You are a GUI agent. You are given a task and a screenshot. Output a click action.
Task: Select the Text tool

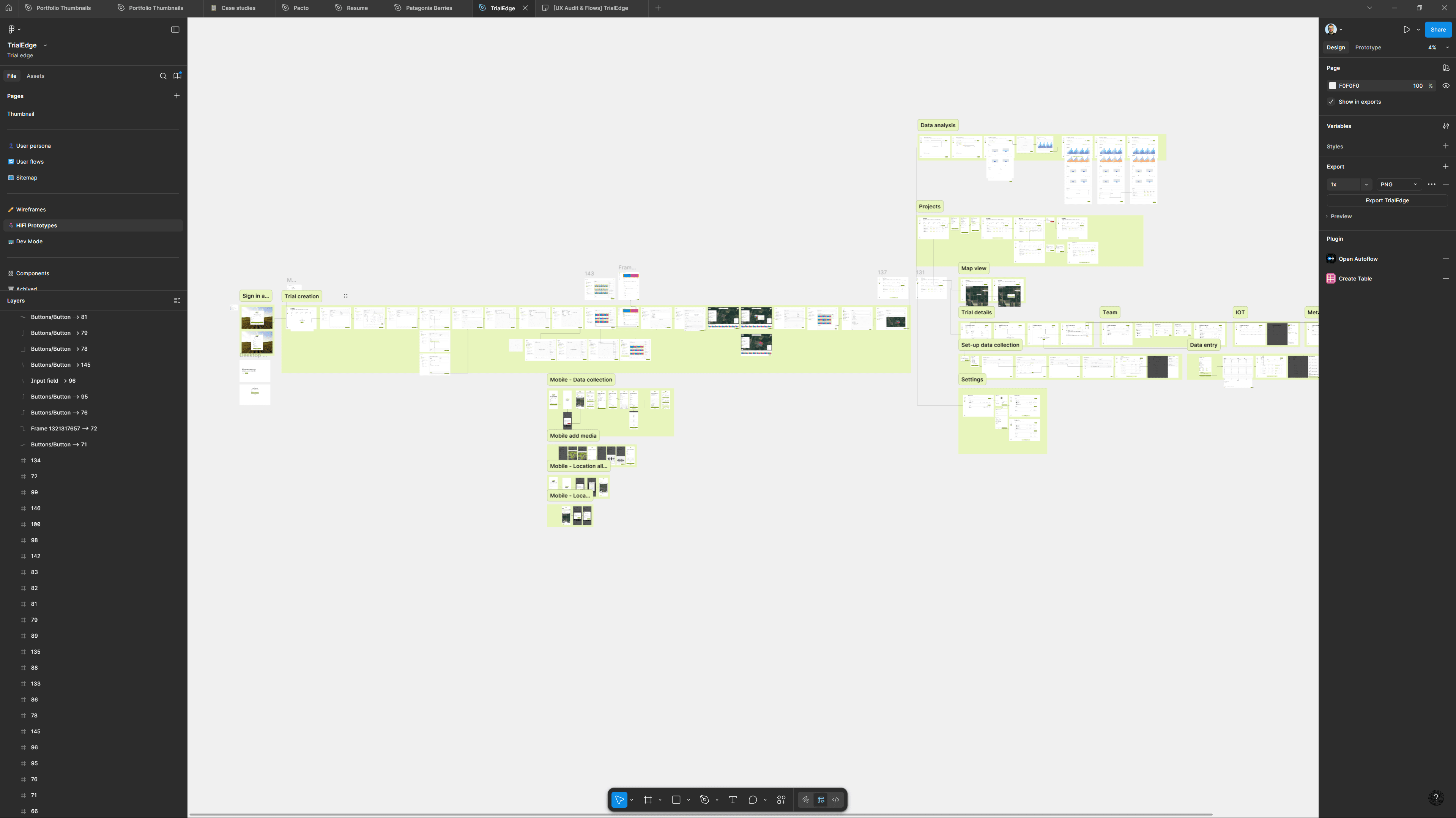pos(733,800)
